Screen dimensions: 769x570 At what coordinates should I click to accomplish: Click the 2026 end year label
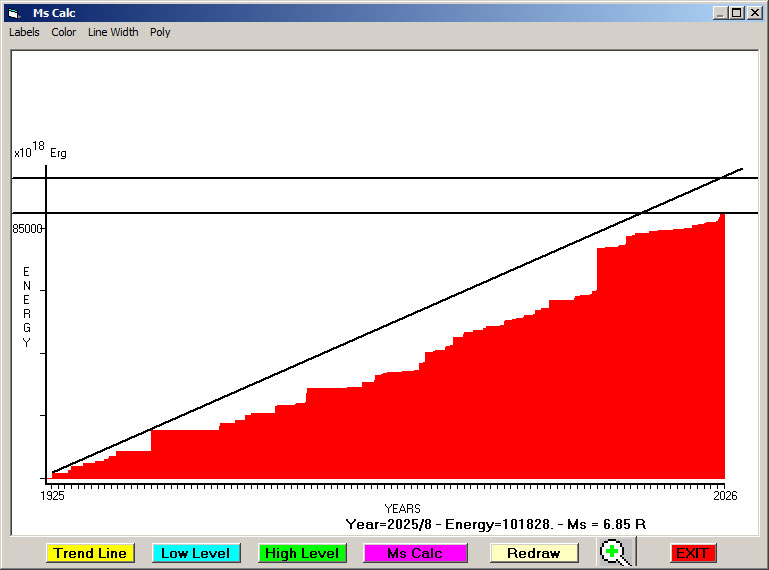coord(723,495)
